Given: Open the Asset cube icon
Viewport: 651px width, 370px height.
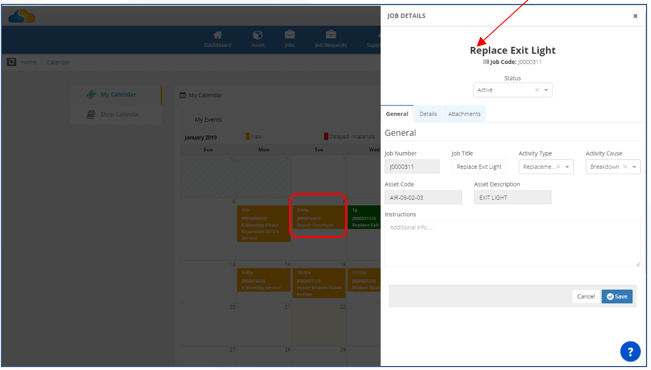Looking at the screenshot, I should pyautogui.click(x=258, y=35).
